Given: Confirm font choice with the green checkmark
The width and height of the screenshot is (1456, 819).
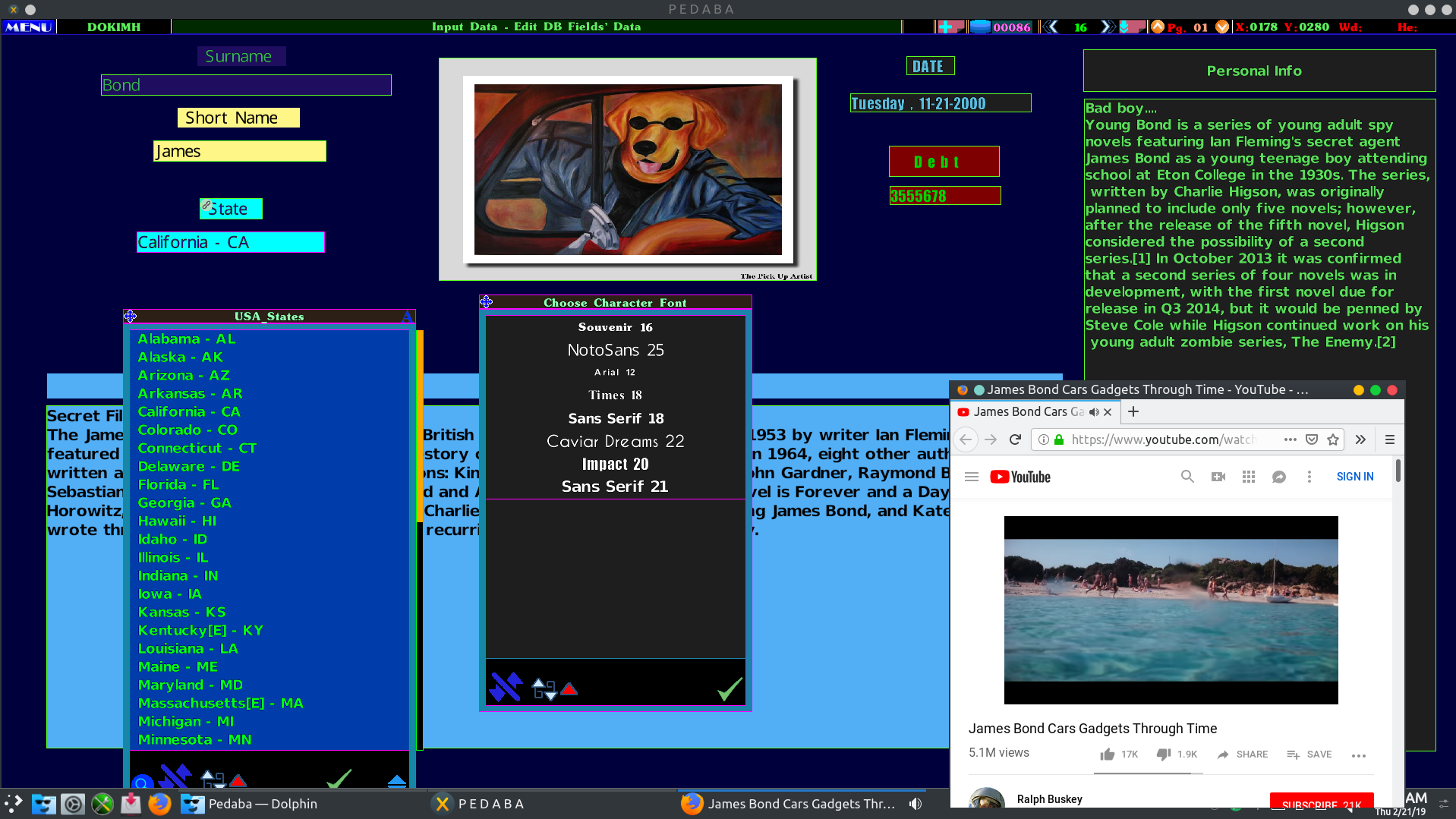Looking at the screenshot, I should tap(730, 688).
